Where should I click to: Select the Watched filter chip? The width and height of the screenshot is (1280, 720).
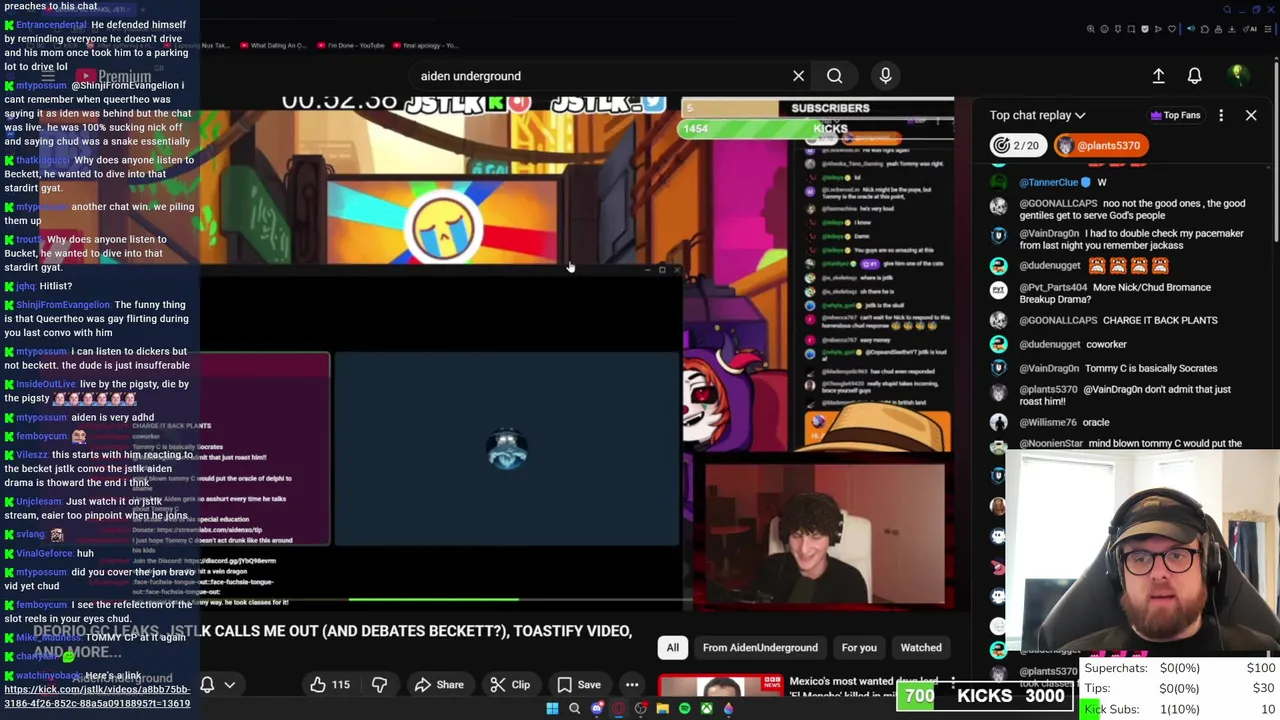tap(921, 648)
